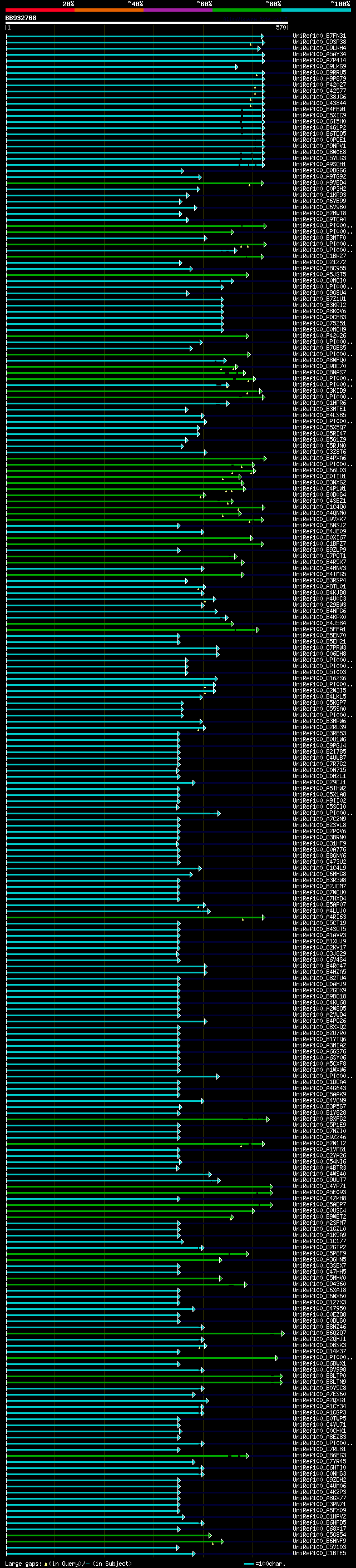
Task: Select hit label UniRef100_A9TG92
Action: pos(319,176)
